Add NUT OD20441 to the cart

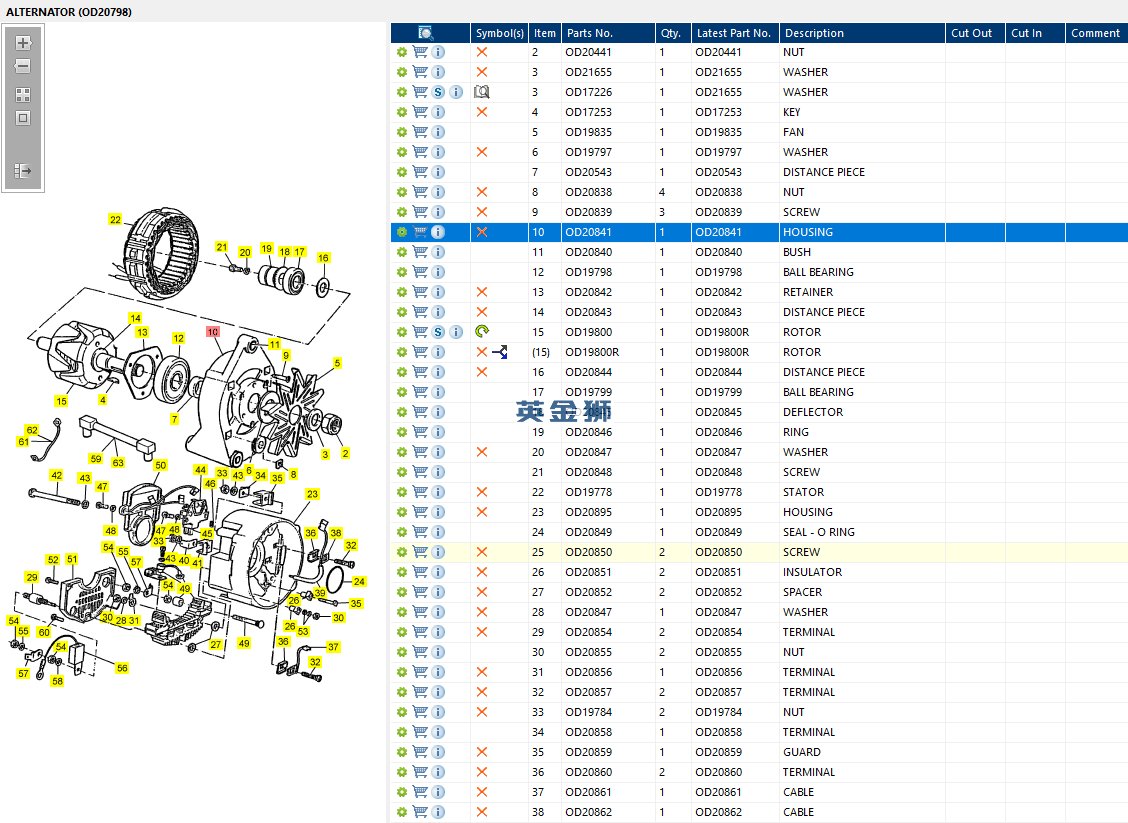coord(420,52)
